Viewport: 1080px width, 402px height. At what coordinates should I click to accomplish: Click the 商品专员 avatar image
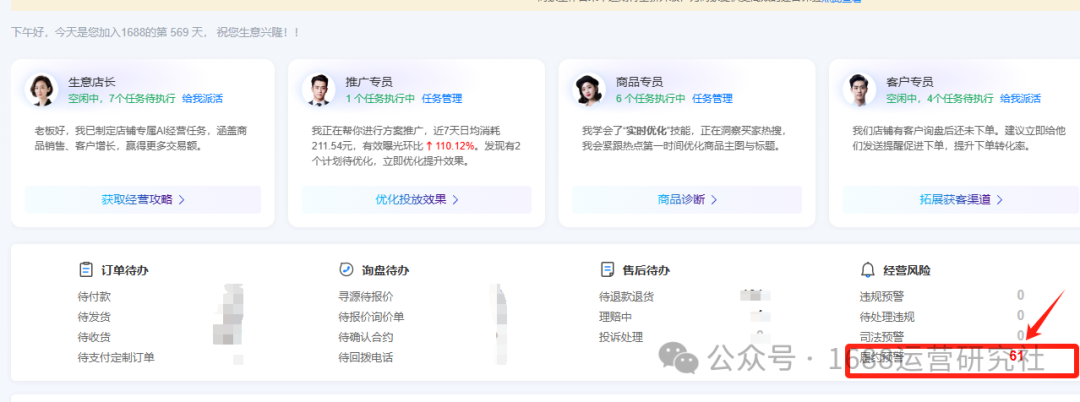[589, 89]
